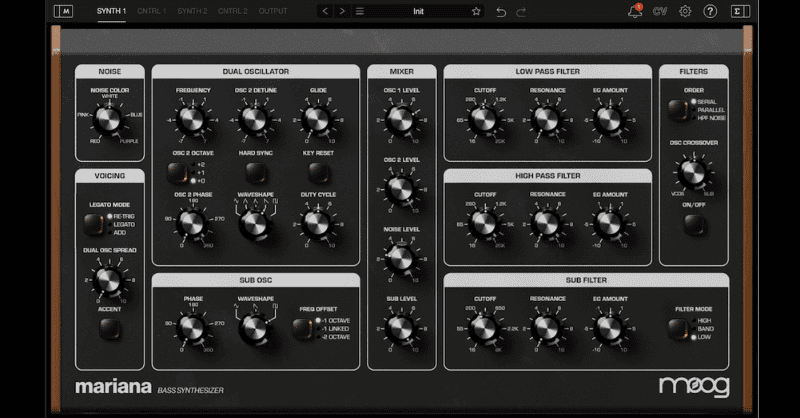
Task: Switch to the CNTRL 2 tab
Action: pyautogui.click(x=233, y=11)
